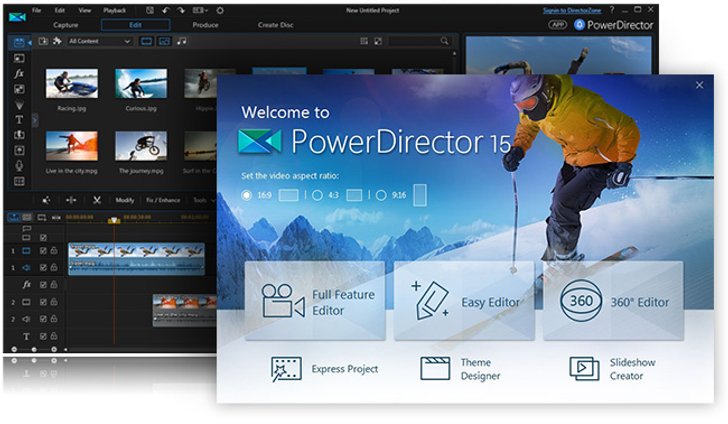Switch to the Produce tab
The width and height of the screenshot is (728, 424).
coord(205,25)
